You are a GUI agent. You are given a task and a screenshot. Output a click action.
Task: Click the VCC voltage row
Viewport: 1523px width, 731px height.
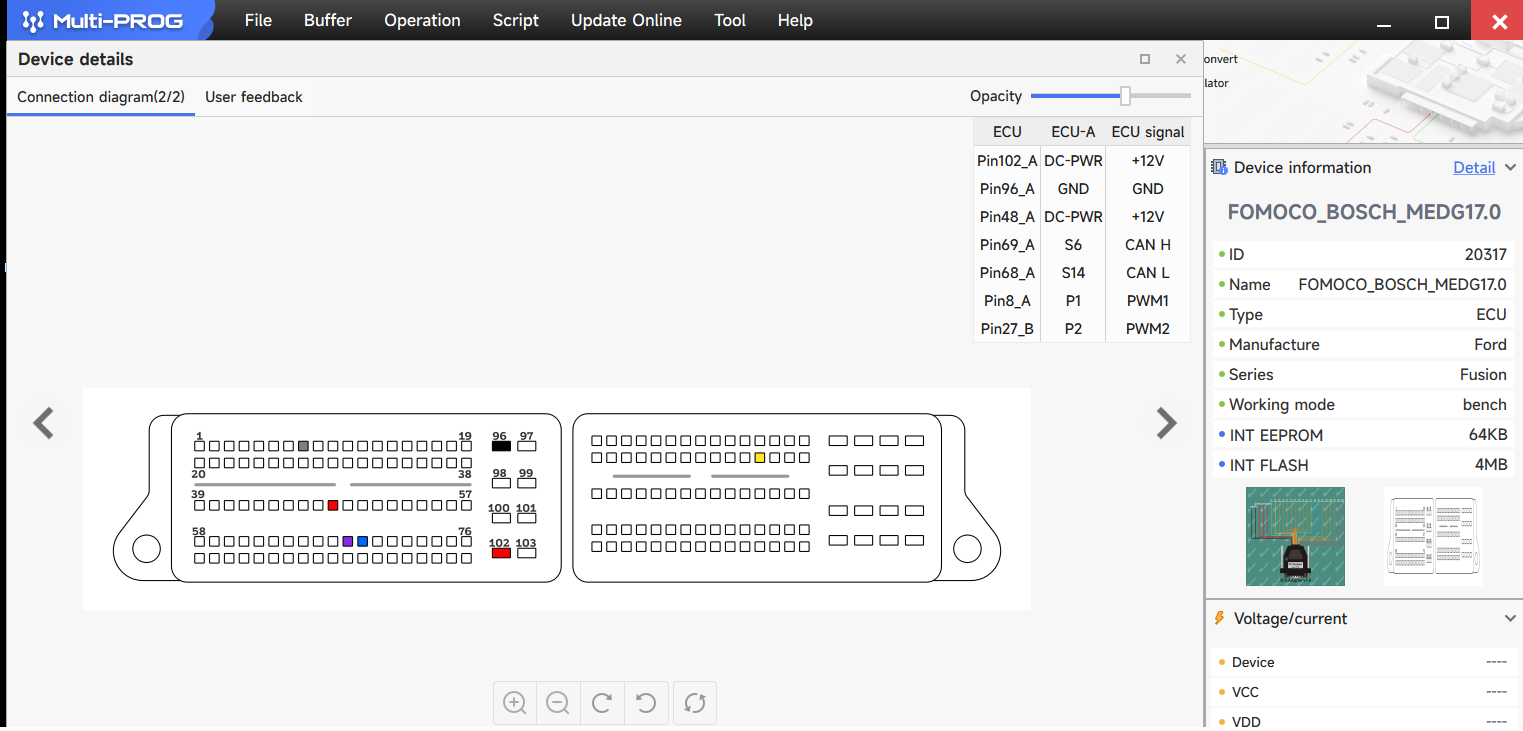pyautogui.click(x=1362, y=692)
